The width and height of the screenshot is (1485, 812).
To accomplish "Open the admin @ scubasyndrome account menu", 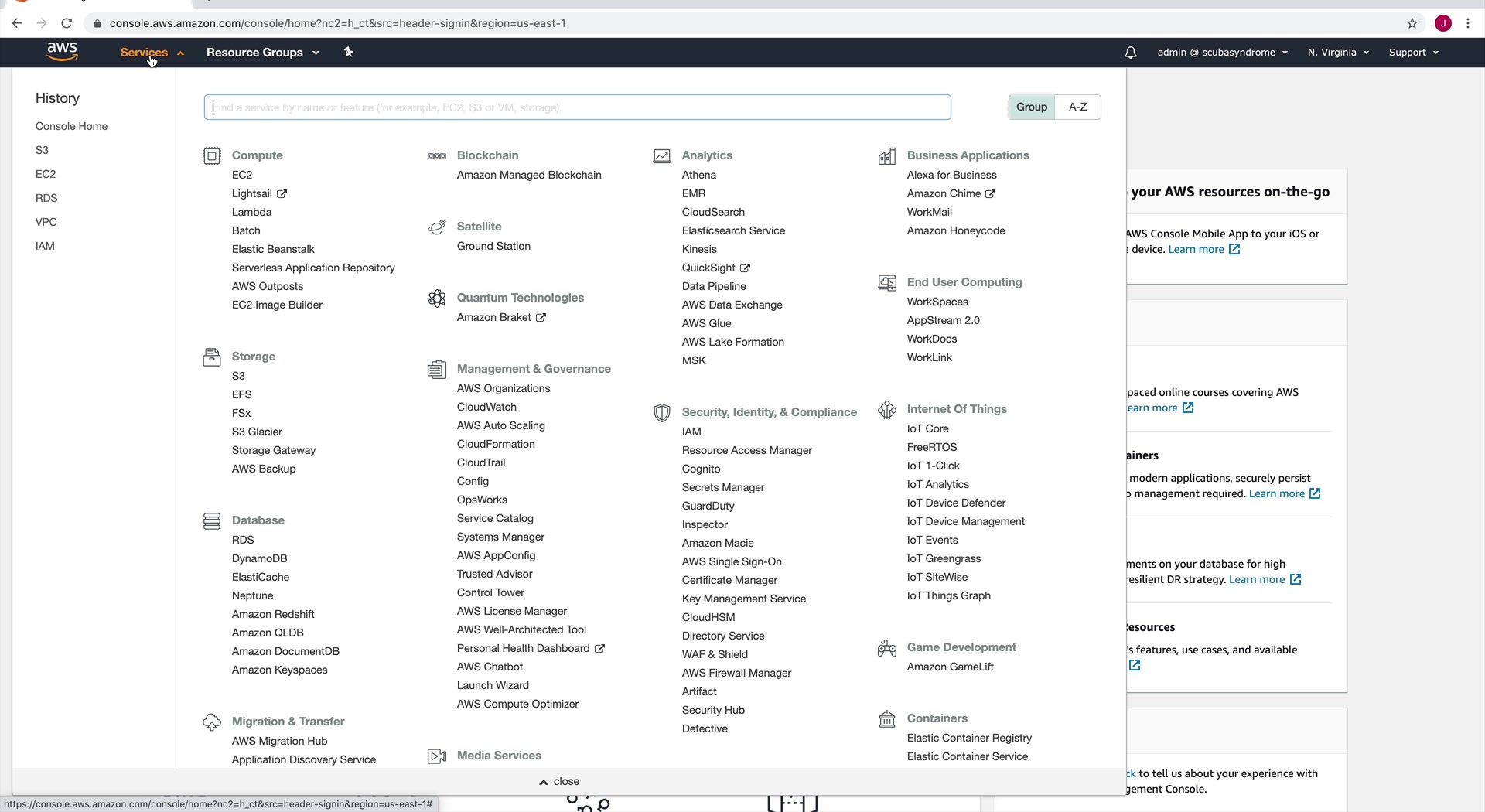I will (x=1223, y=53).
